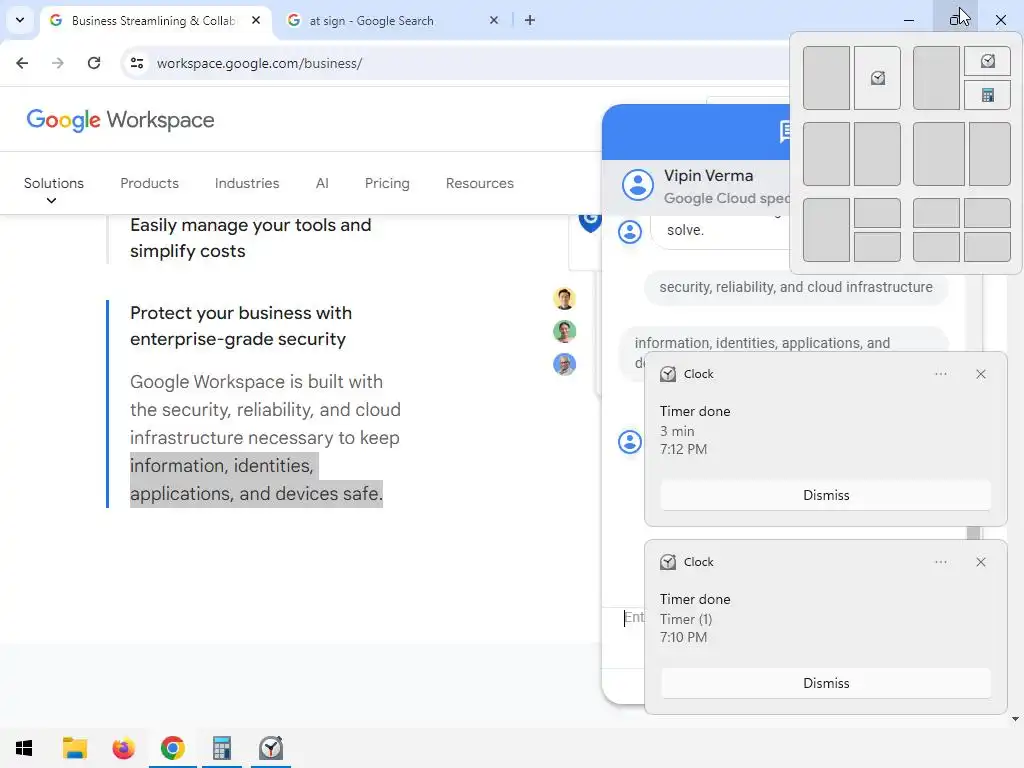Click Clock app icon in 3 min notification
Screen dimensions: 1024x768
click(x=668, y=374)
